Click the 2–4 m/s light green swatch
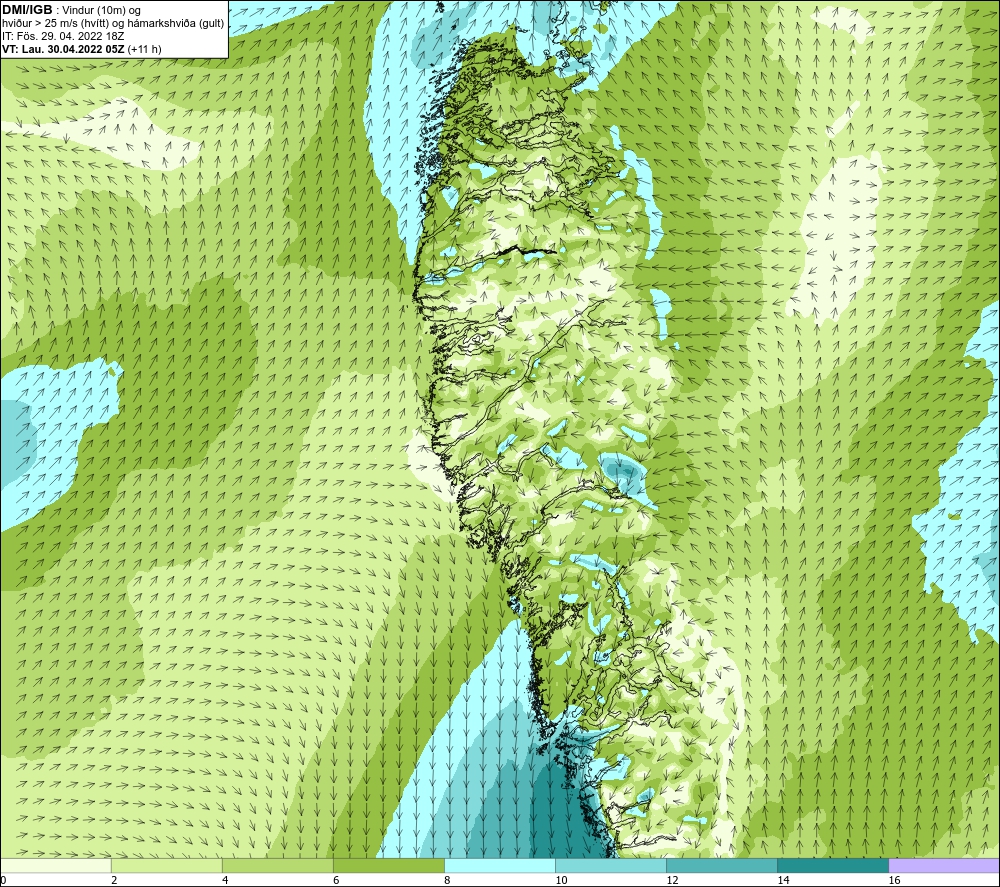1000x887 pixels. 166,865
